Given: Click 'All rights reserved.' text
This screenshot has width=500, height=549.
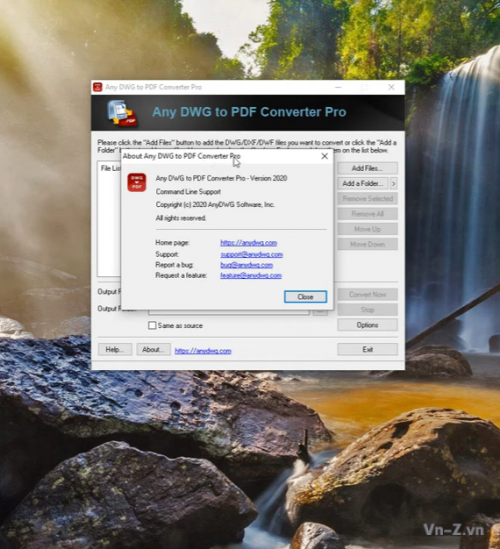Looking at the screenshot, I should (x=181, y=218).
